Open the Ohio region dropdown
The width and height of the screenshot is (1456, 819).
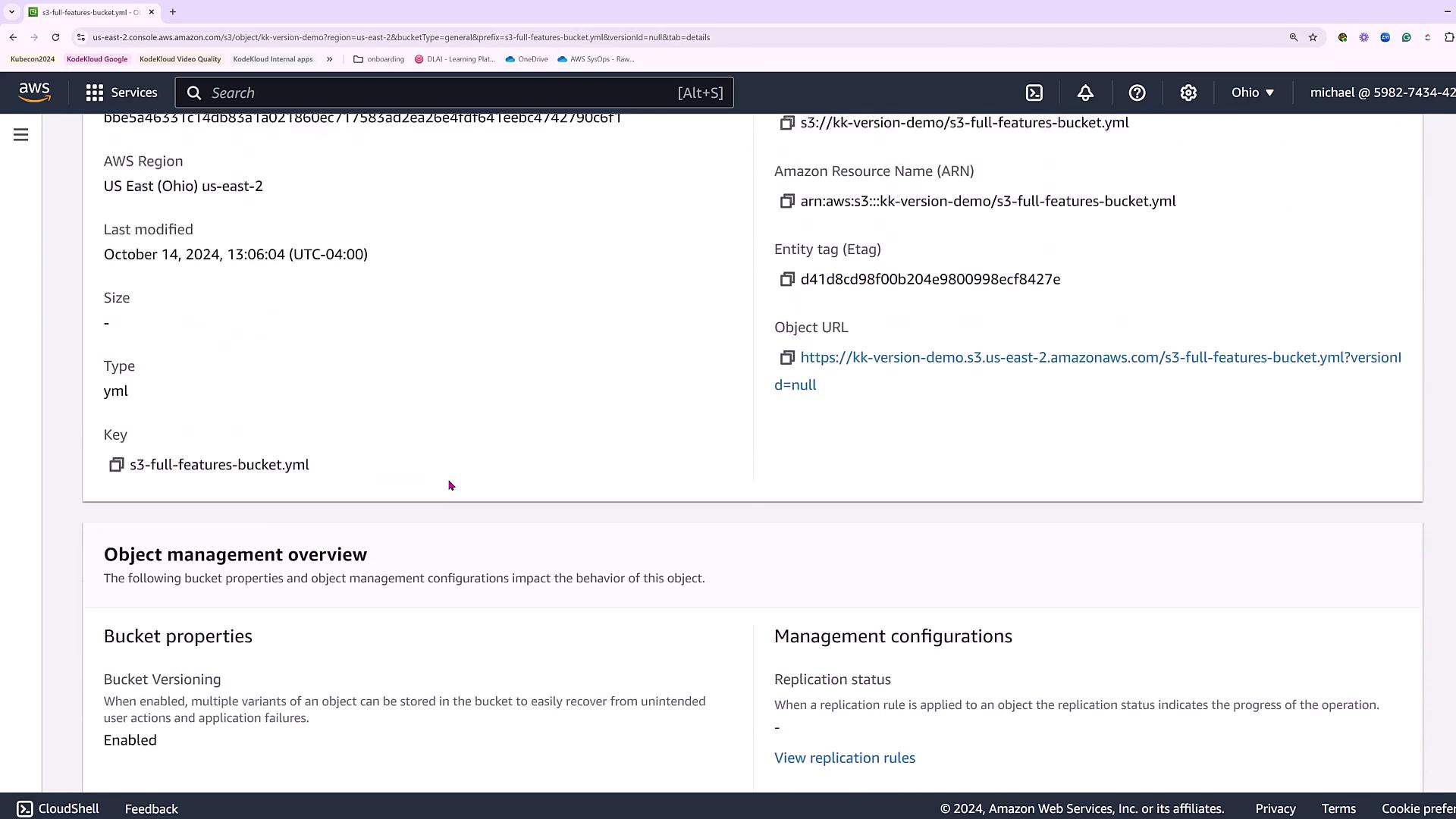tap(1252, 93)
